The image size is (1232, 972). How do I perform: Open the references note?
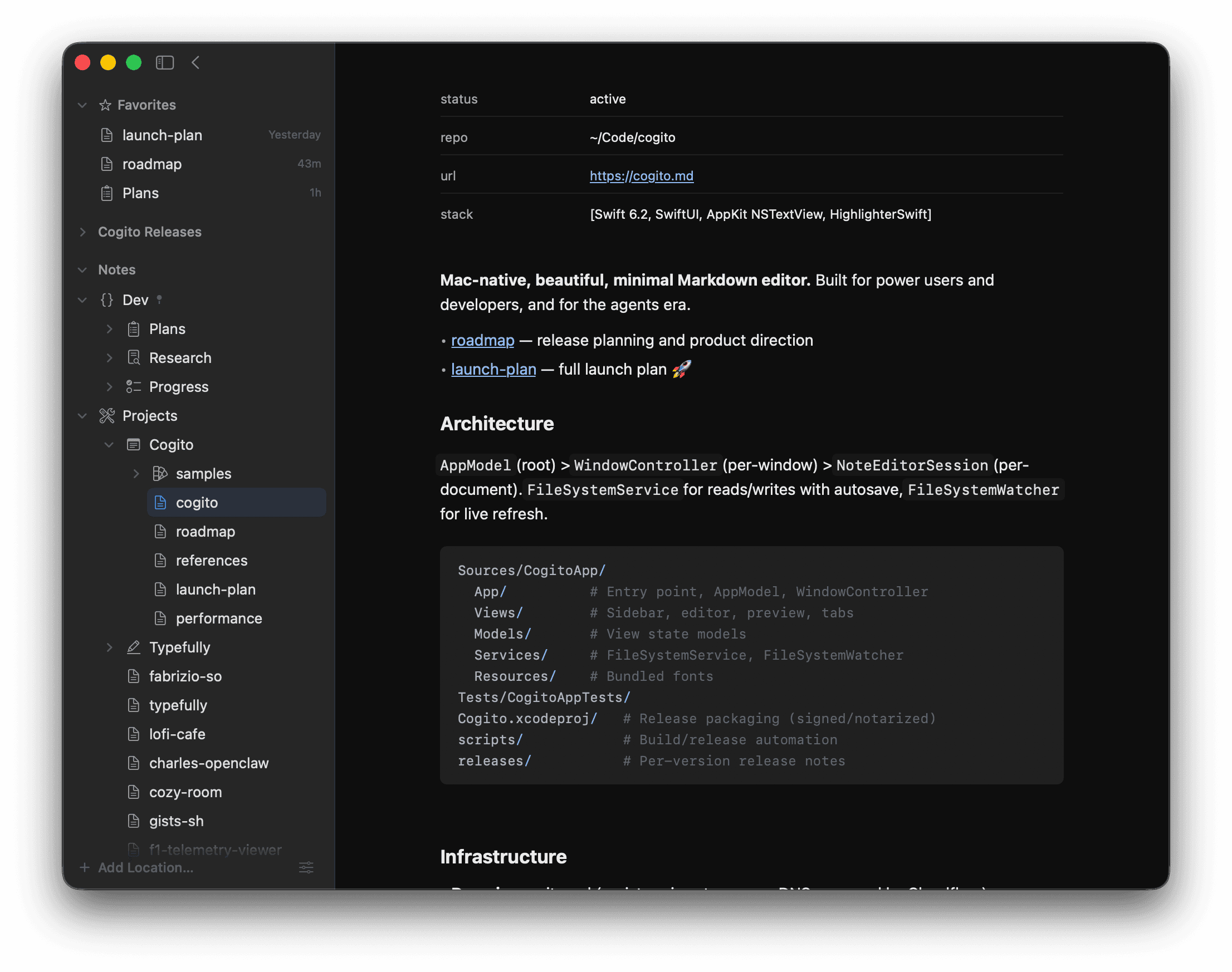(x=236, y=561)
